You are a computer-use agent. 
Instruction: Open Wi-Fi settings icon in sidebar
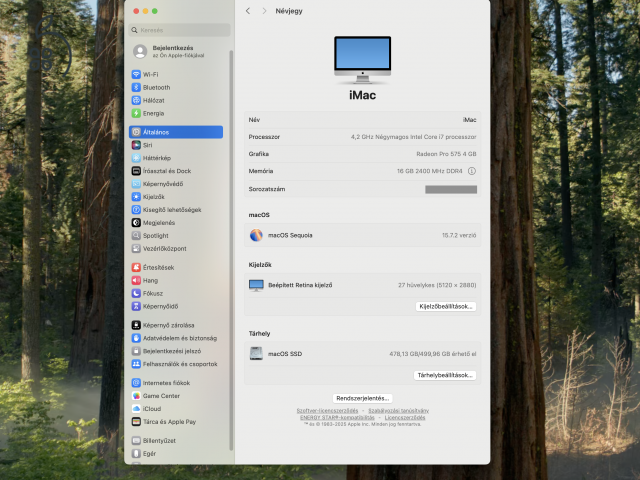tap(136, 74)
